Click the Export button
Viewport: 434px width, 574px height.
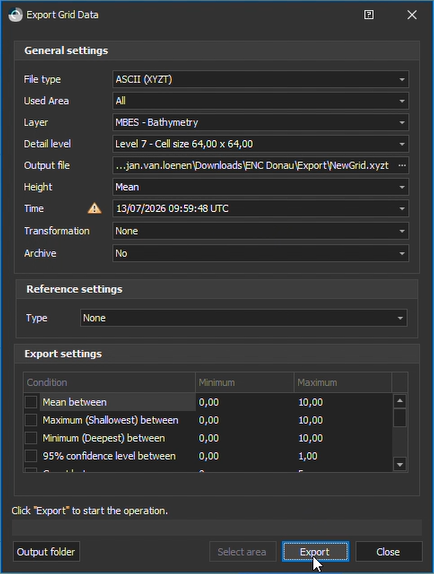[x=315, y=552]
